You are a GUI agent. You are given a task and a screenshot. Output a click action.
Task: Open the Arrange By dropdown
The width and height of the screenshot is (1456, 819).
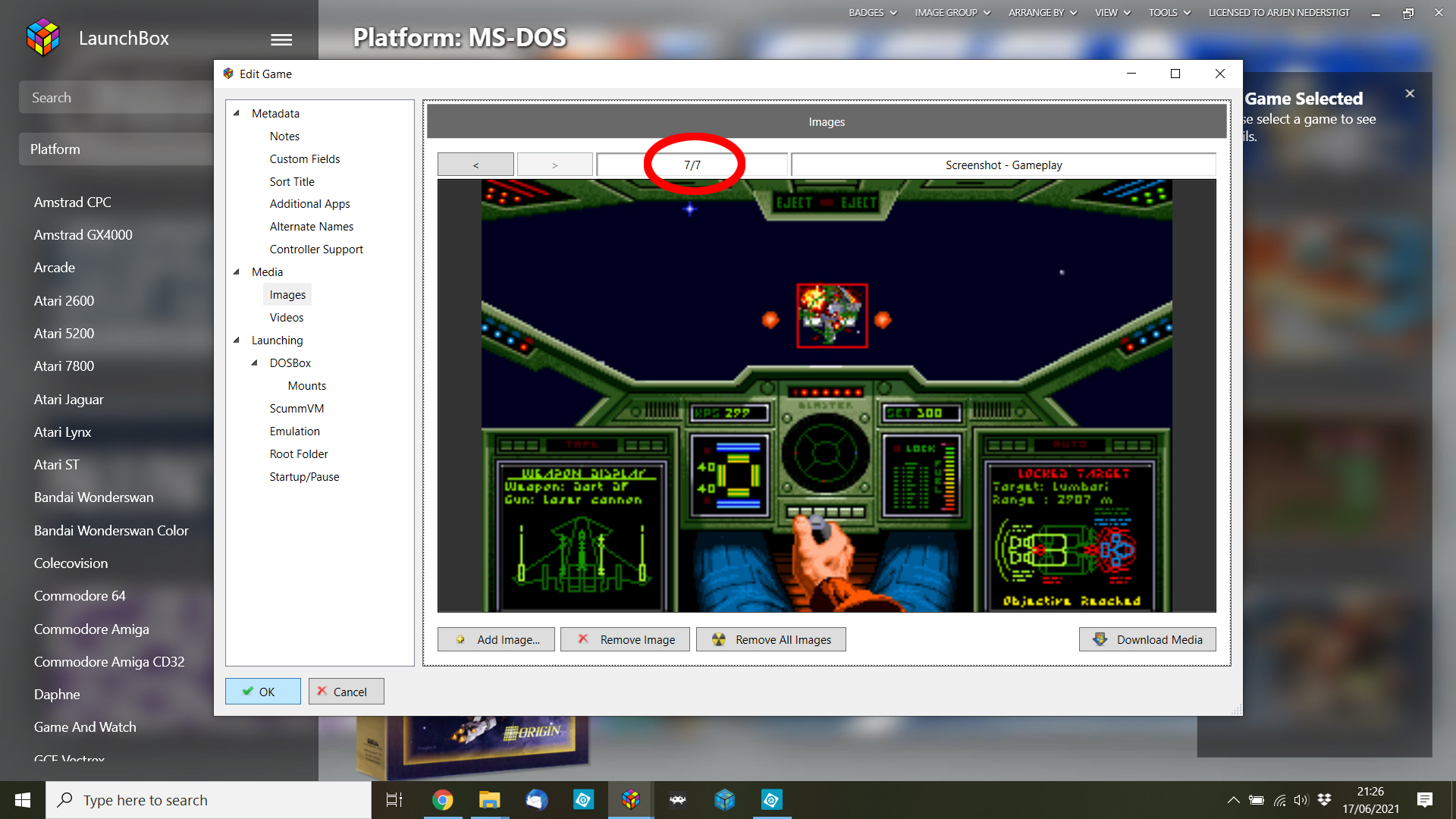(1043, 13)
